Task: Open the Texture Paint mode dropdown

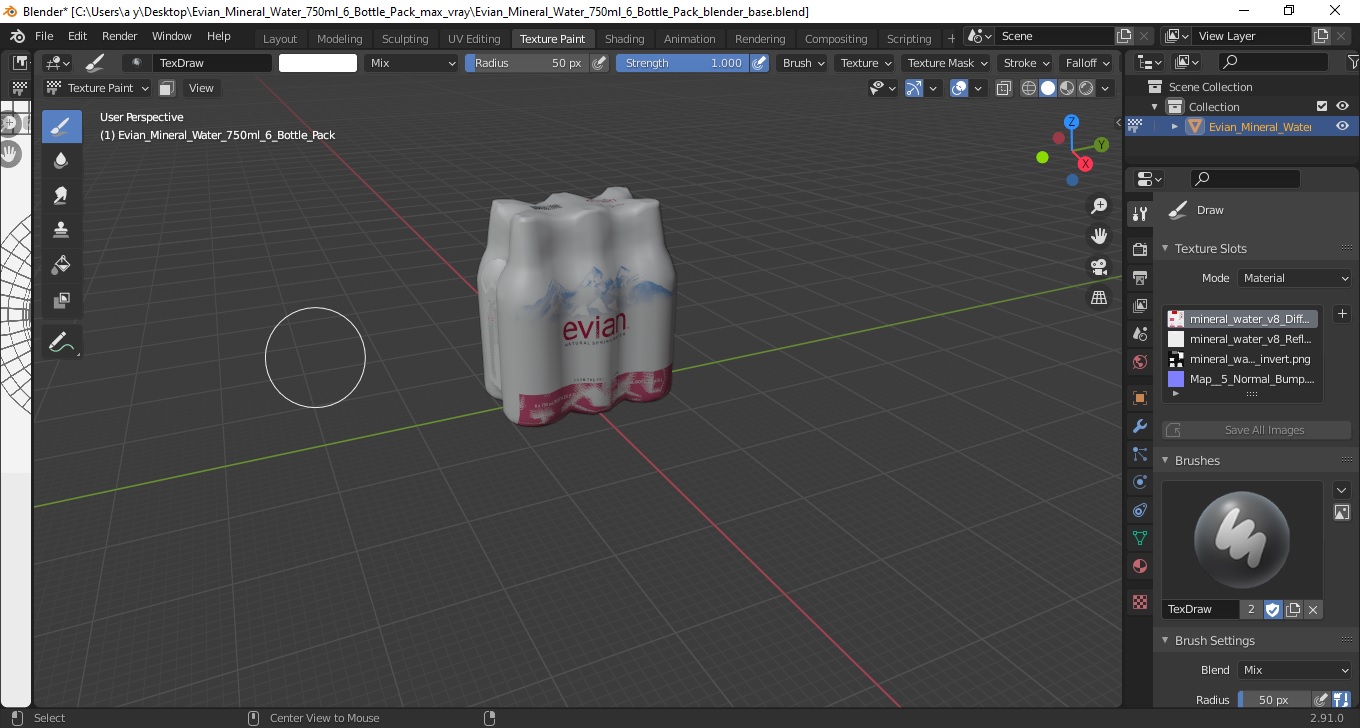Action: pyautogui.click(x=99, y=88)
